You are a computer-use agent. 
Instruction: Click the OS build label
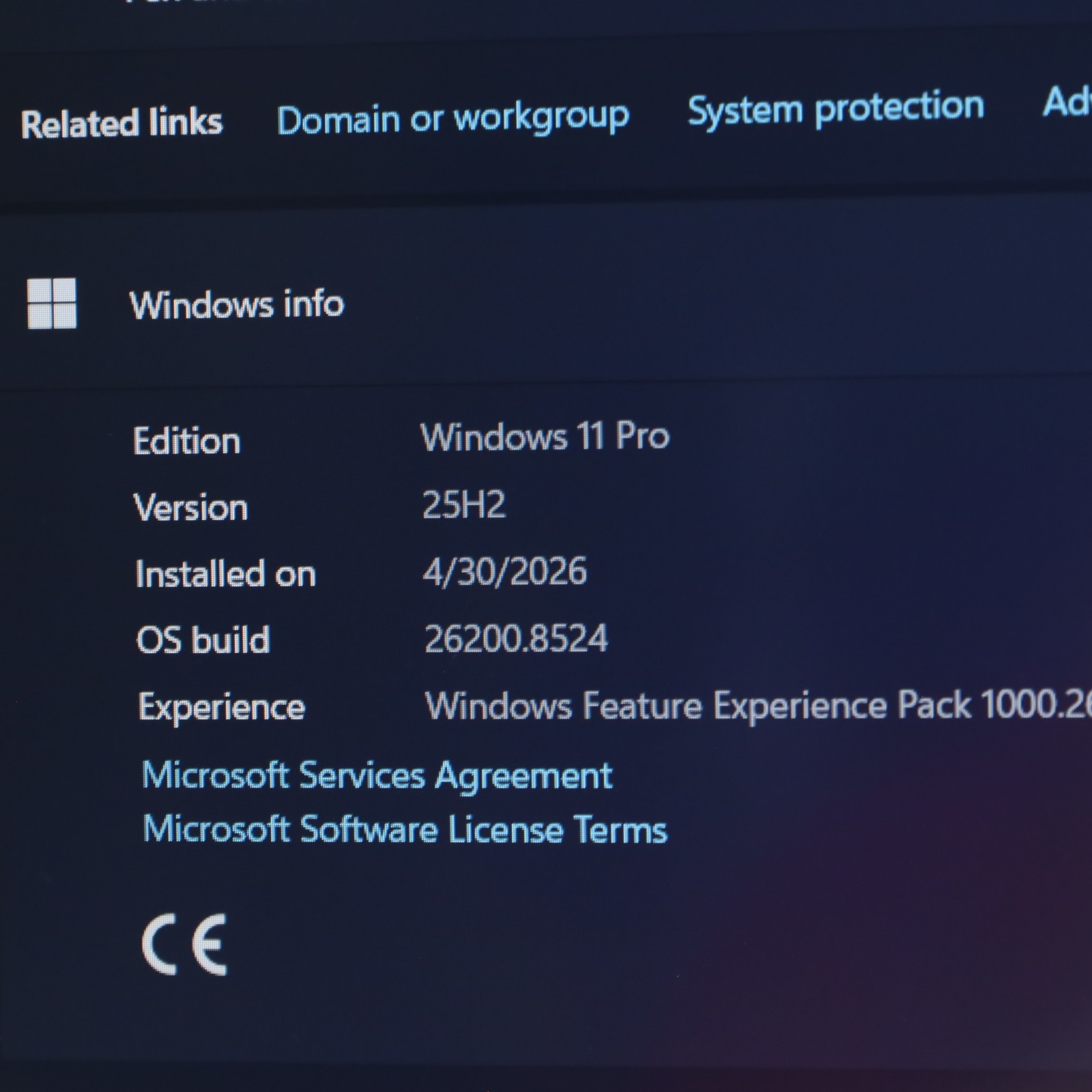click(x=203, y=640)
